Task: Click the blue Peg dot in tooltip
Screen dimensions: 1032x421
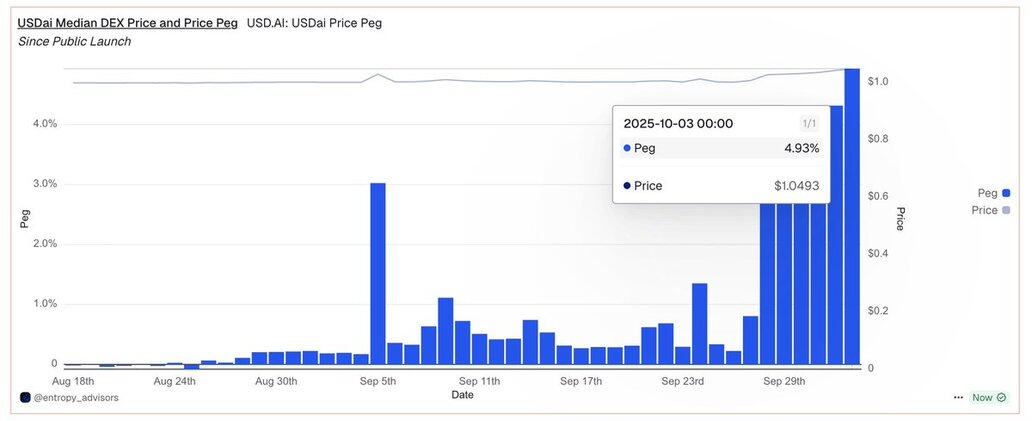Action: point(627,148)
